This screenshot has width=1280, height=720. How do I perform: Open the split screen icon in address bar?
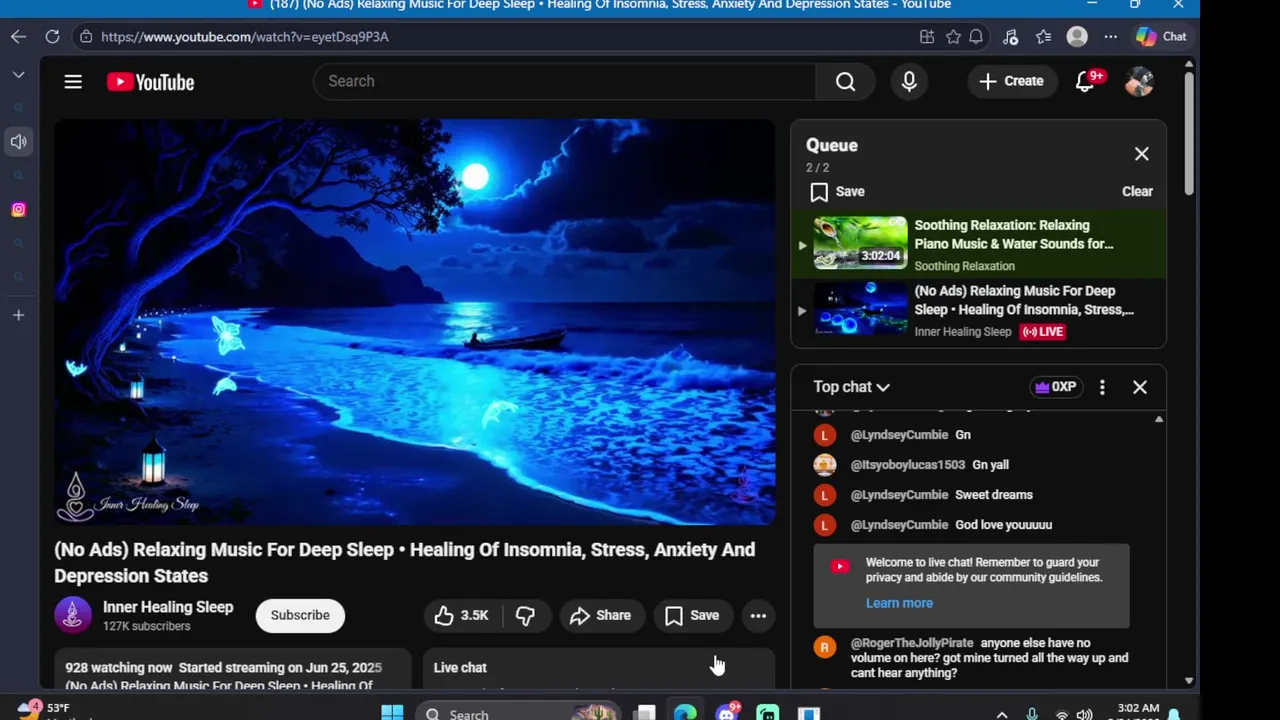point(927,37)
